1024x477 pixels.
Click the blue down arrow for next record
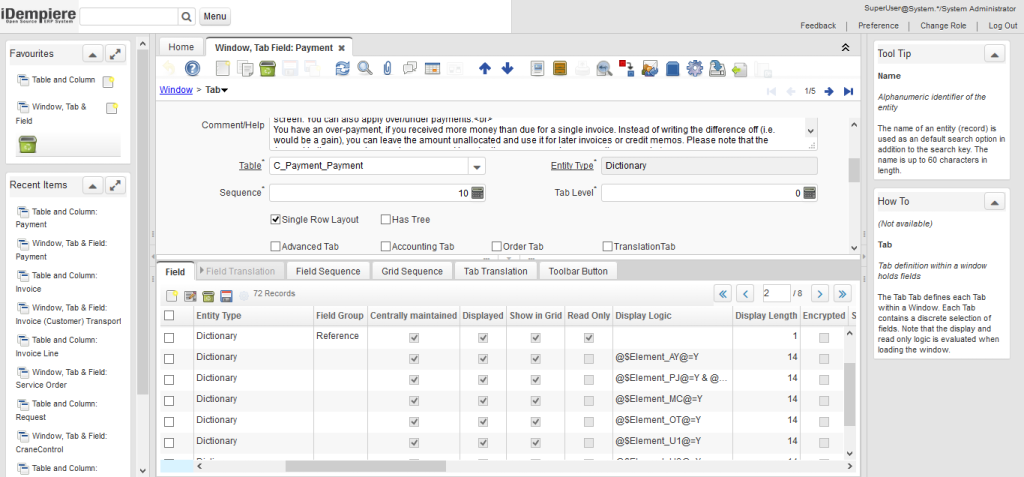tap(507, 69)
